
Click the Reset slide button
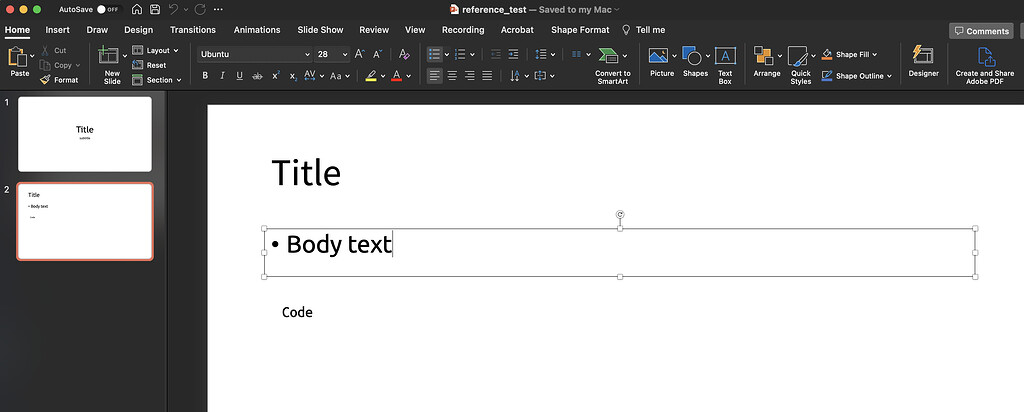149,65
